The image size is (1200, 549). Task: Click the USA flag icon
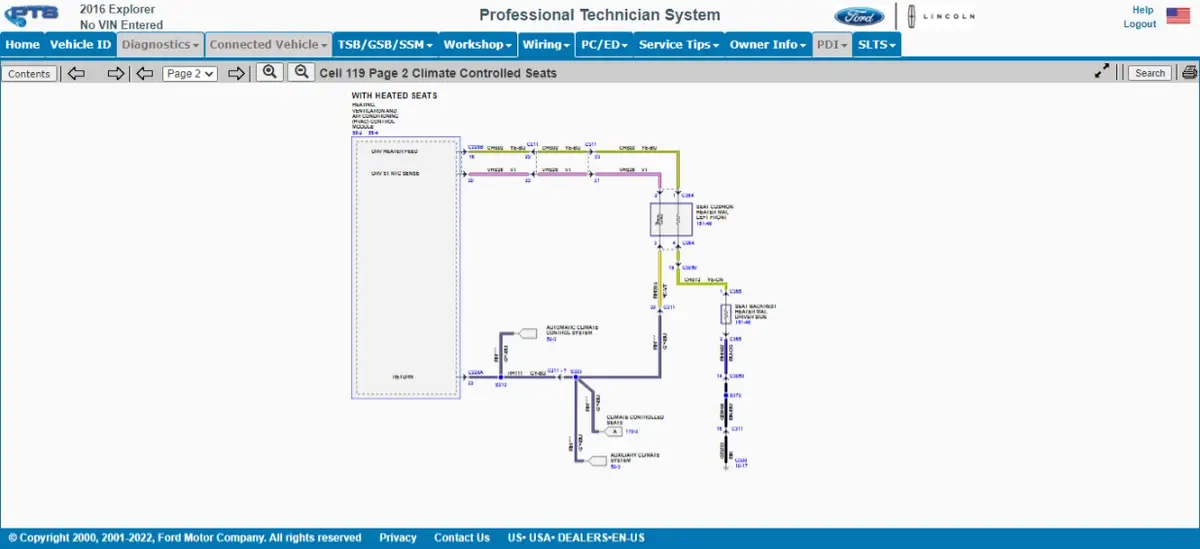tap(1178, 16)
